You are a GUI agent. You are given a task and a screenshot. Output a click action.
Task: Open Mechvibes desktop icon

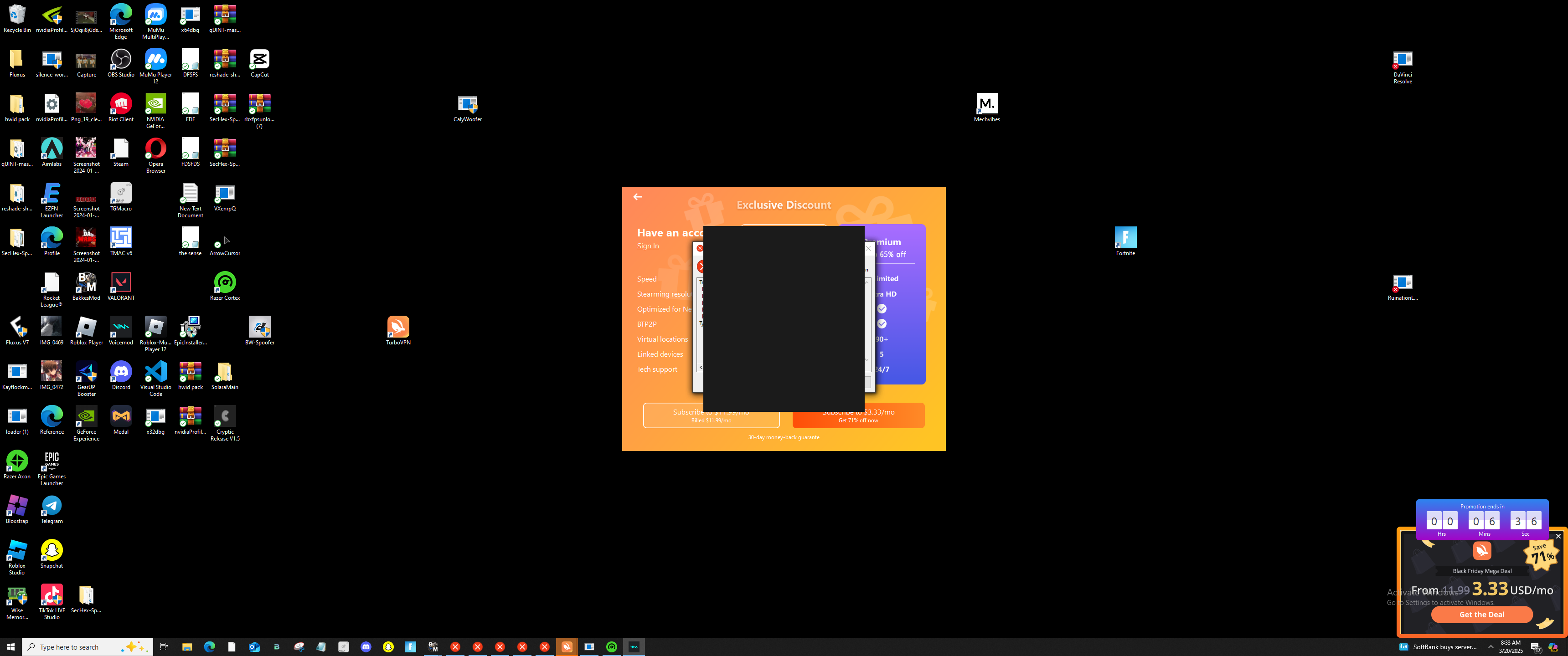[987, 104]
